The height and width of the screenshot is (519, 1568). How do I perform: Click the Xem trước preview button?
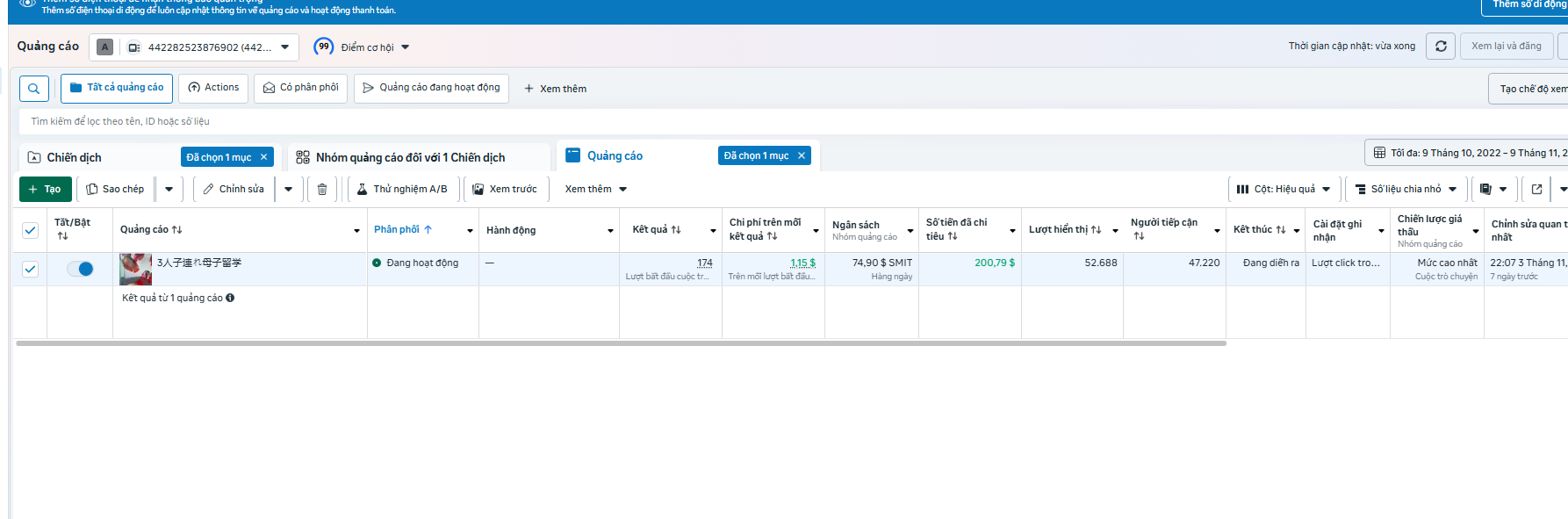(x=505, y=190)
